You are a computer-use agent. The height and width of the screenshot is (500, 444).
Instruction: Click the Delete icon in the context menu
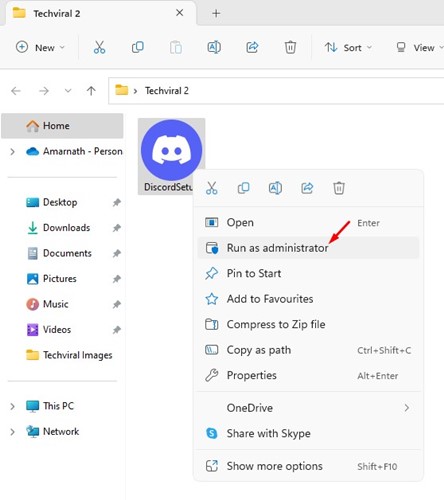[x=339, y=188]
